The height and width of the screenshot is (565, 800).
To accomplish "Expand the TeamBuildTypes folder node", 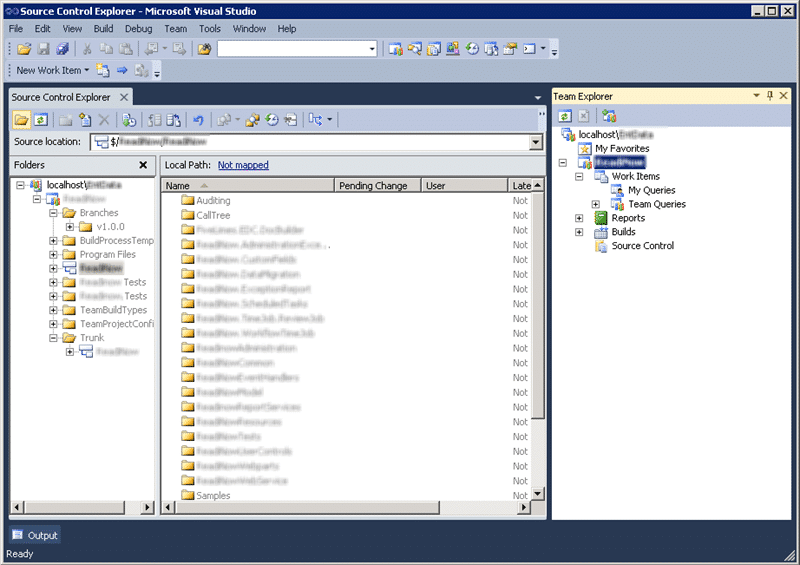I will click(54, 310).
